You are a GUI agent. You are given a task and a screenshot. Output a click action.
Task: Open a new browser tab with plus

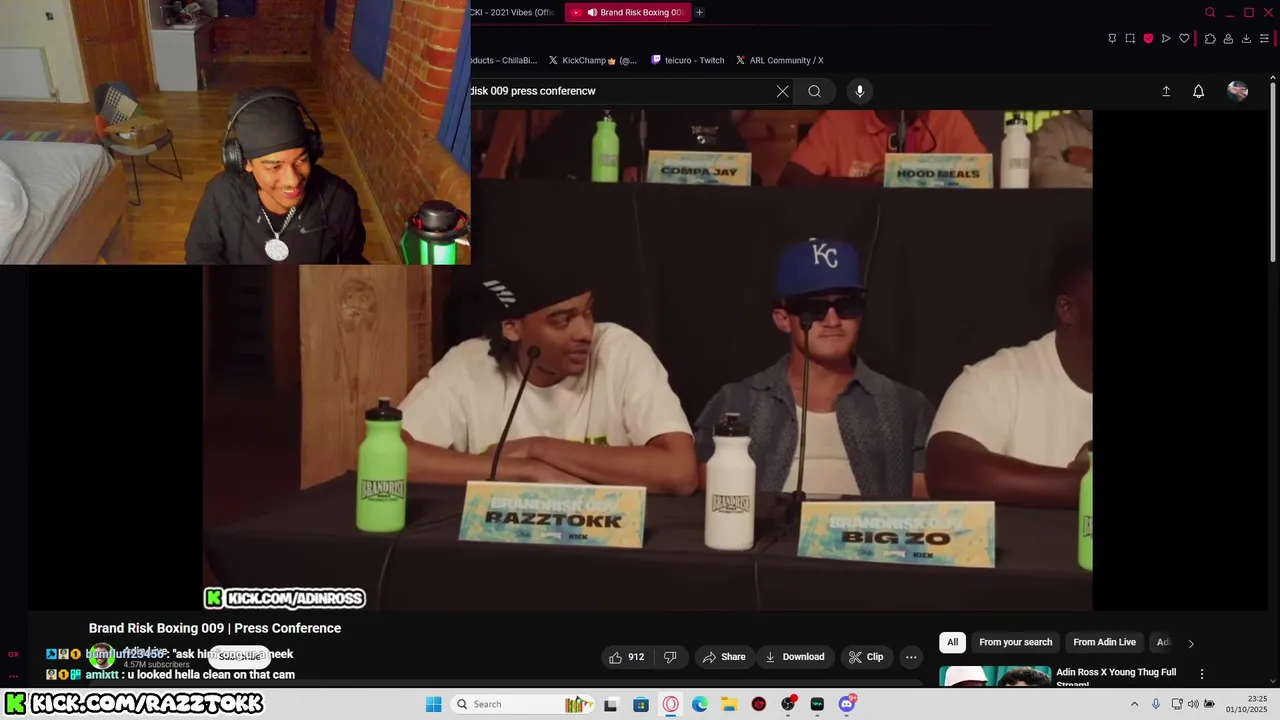pos(699,12)
